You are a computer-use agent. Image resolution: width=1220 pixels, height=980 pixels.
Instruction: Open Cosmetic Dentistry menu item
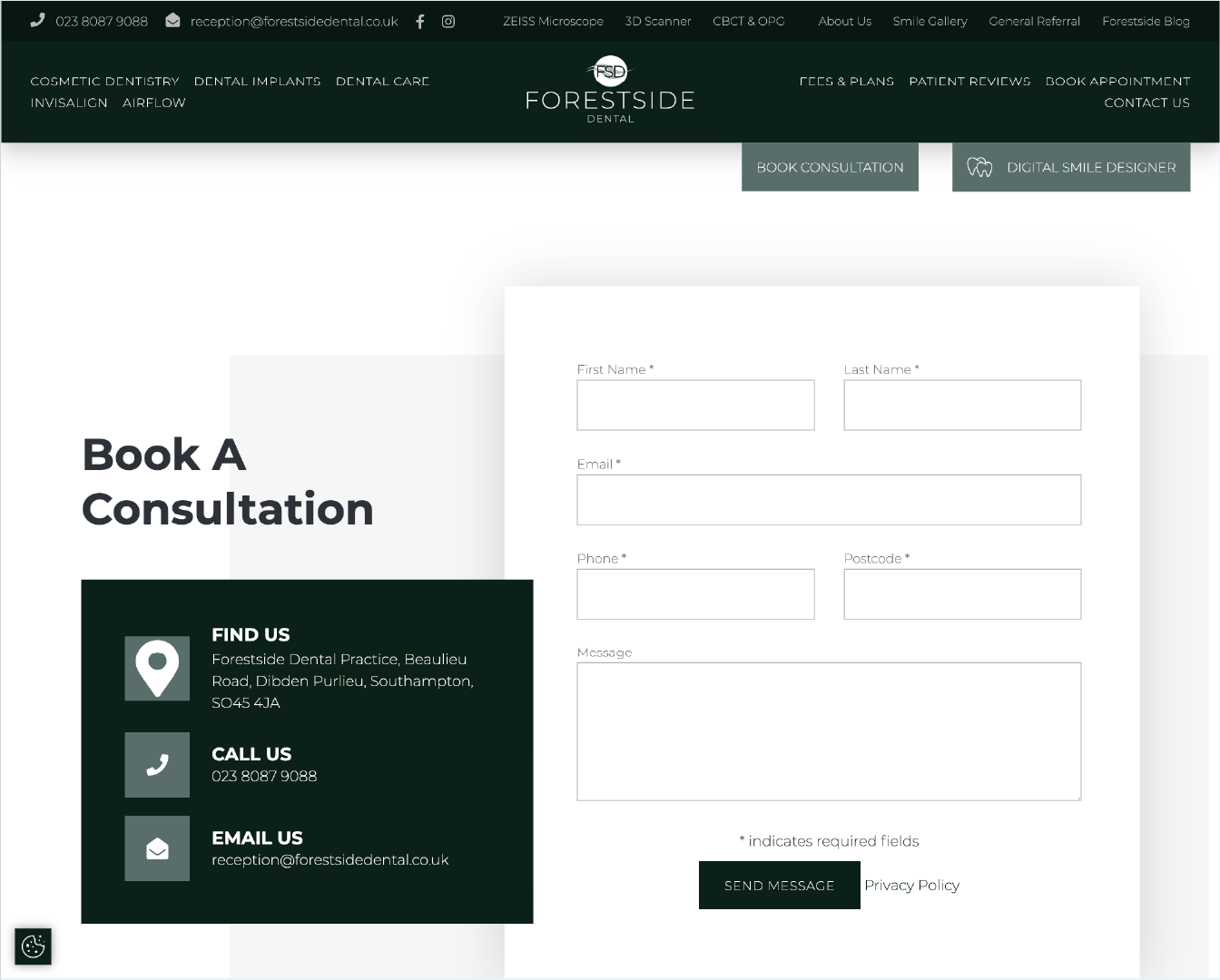click(104, 81)
